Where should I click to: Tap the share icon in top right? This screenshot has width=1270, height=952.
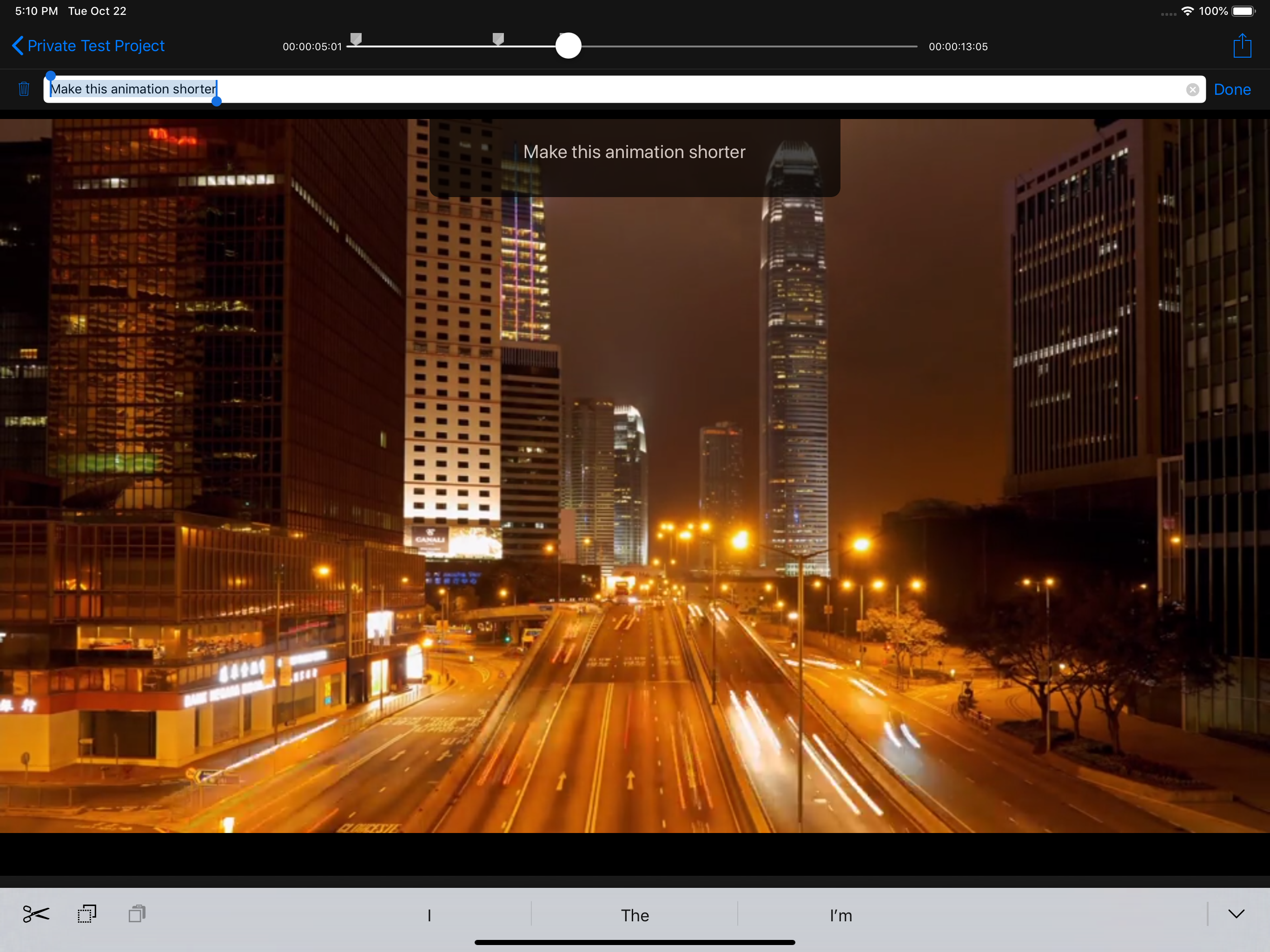(x=1243, y=46)
